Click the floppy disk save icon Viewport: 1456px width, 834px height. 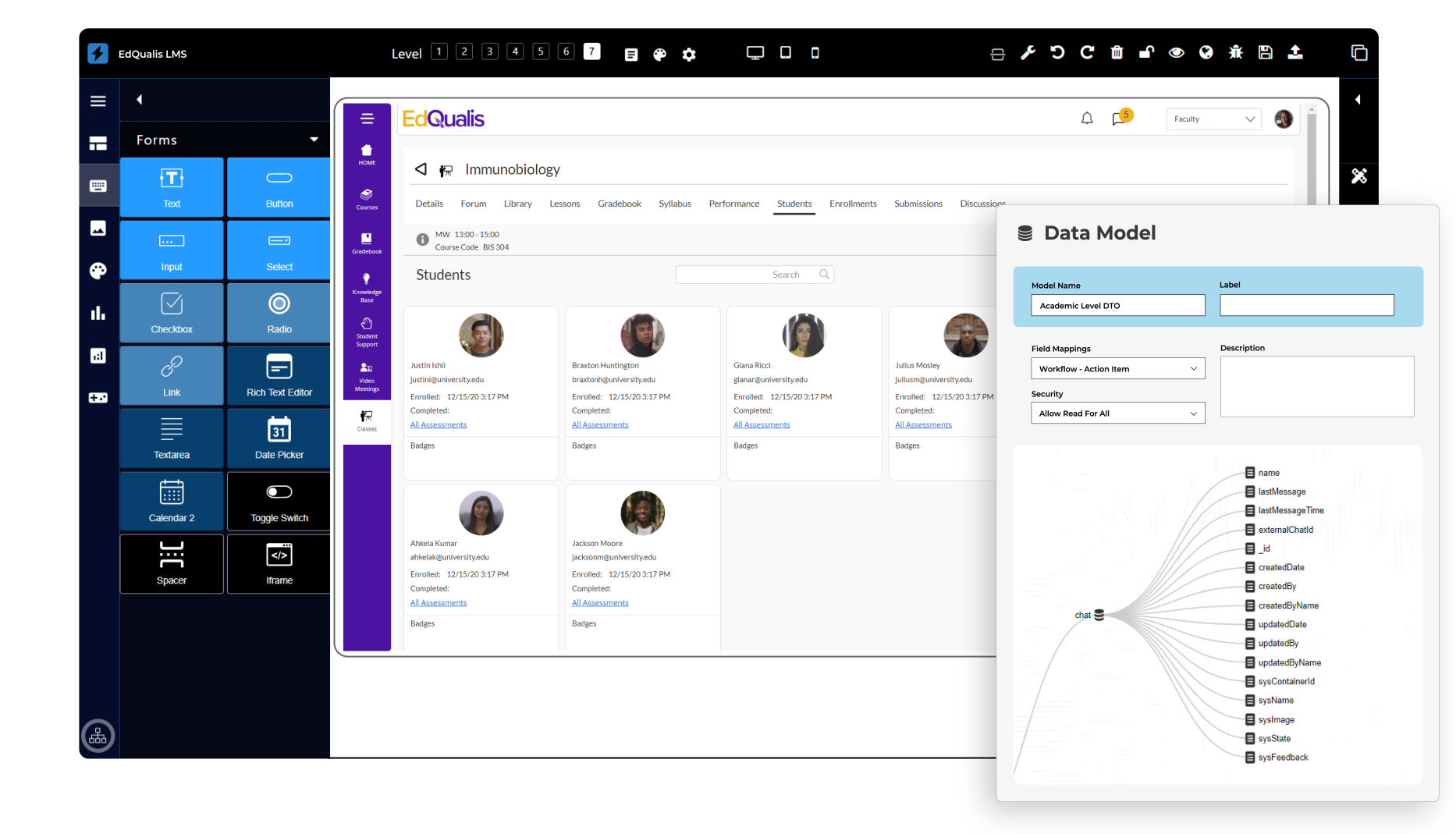[1266, 52]
